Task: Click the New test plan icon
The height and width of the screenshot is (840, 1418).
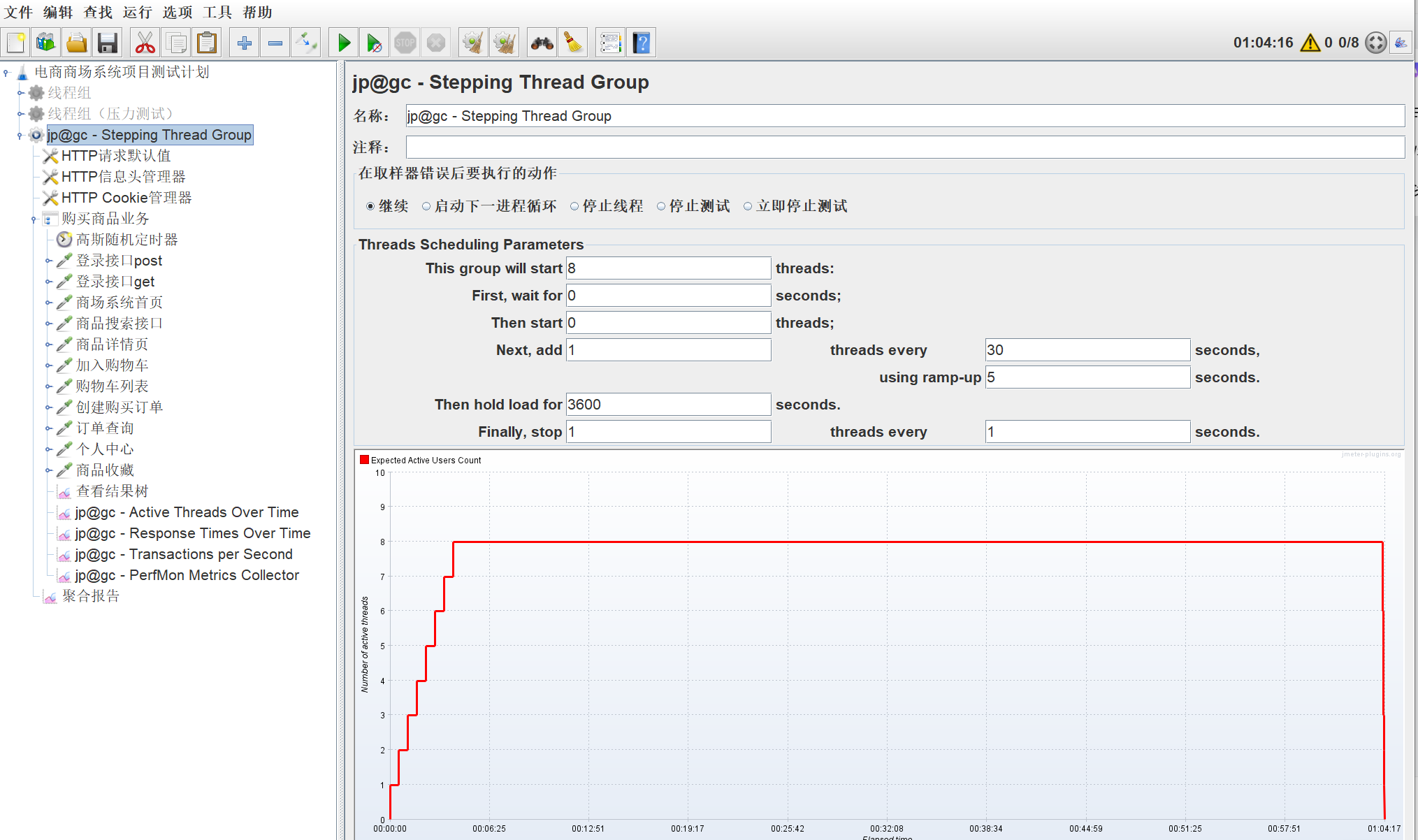Action: click(16, 43)
